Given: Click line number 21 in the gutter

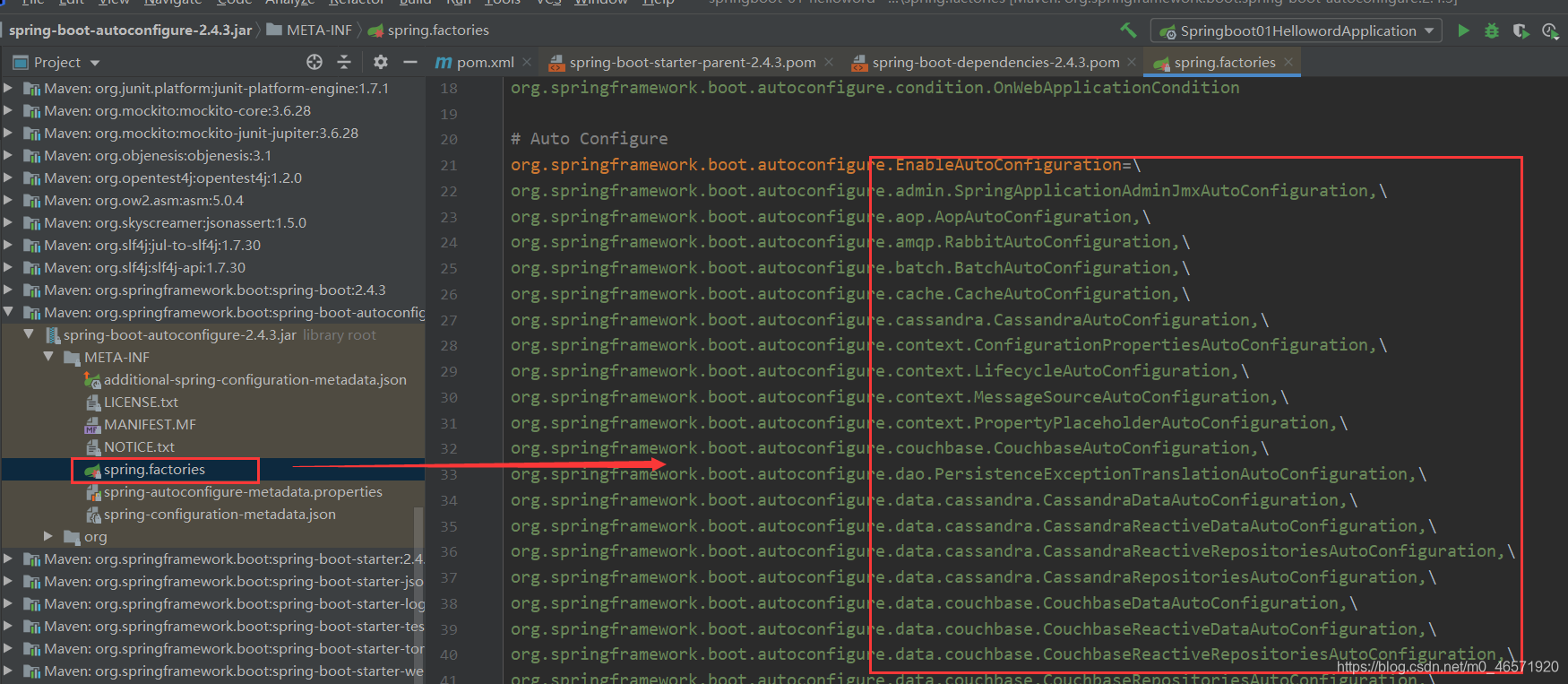Looking at the screenshot, I should pyautogui.click(x=449, y=166).
